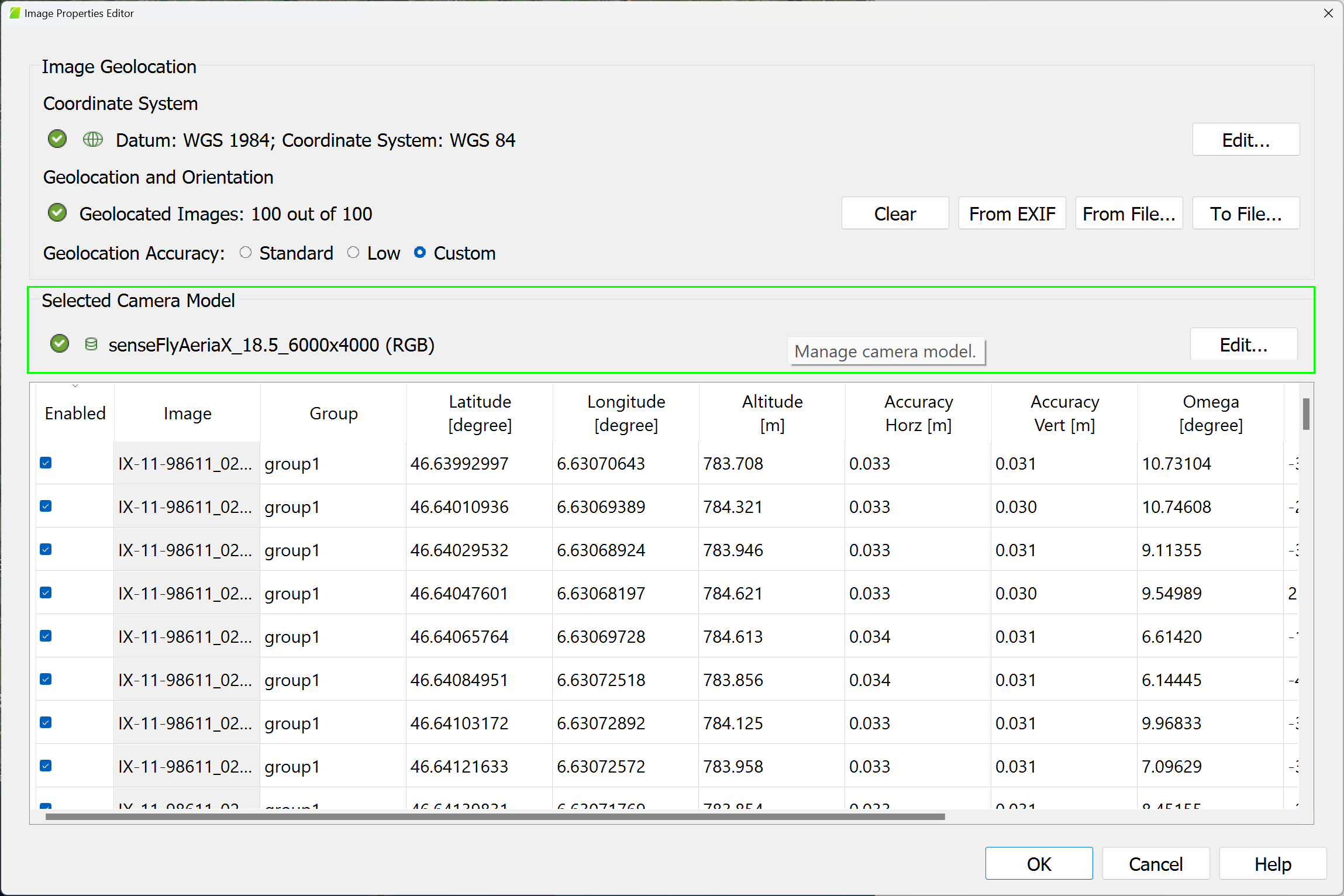
Task: Edit the selected camera model
Action: (1243, 344)
